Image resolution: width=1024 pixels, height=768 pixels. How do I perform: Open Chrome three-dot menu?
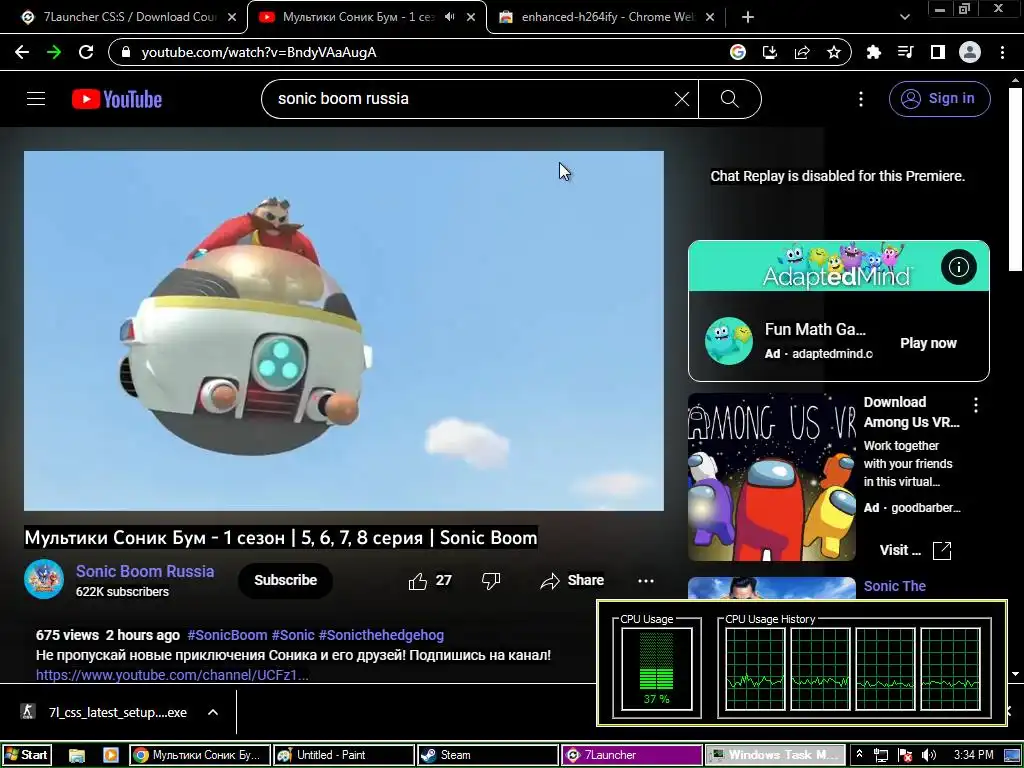(1002, 52)
